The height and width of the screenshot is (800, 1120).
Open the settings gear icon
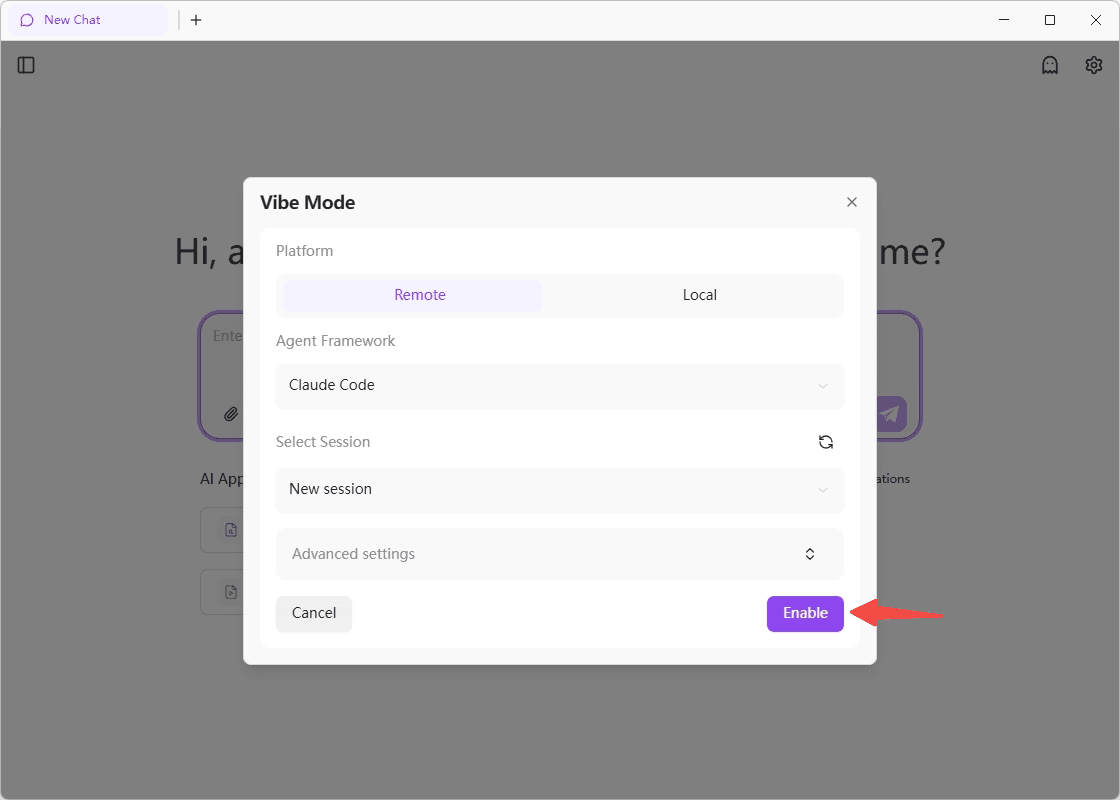pos(1094,65)
